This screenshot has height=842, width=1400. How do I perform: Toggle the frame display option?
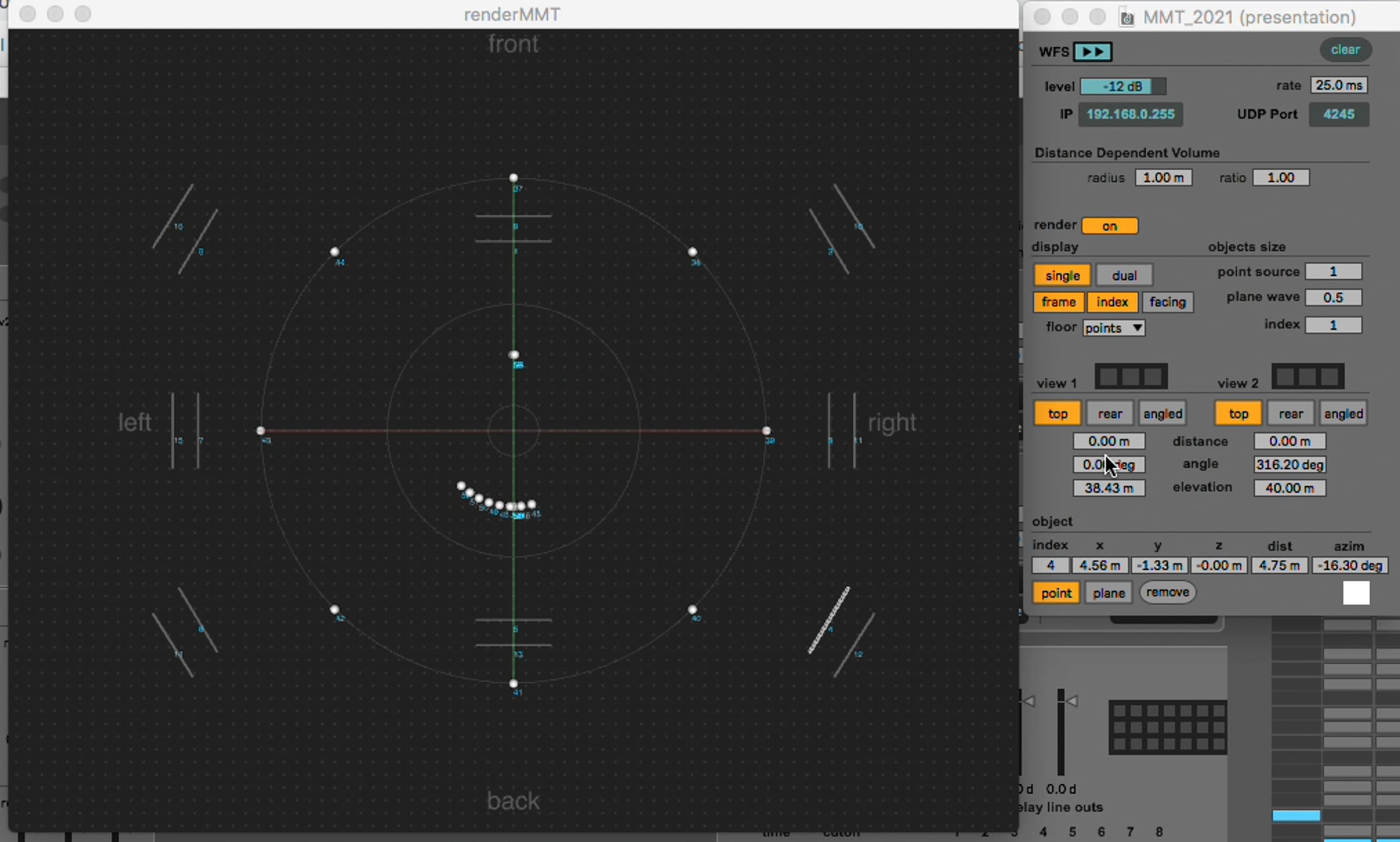[x=1059, y=302]
